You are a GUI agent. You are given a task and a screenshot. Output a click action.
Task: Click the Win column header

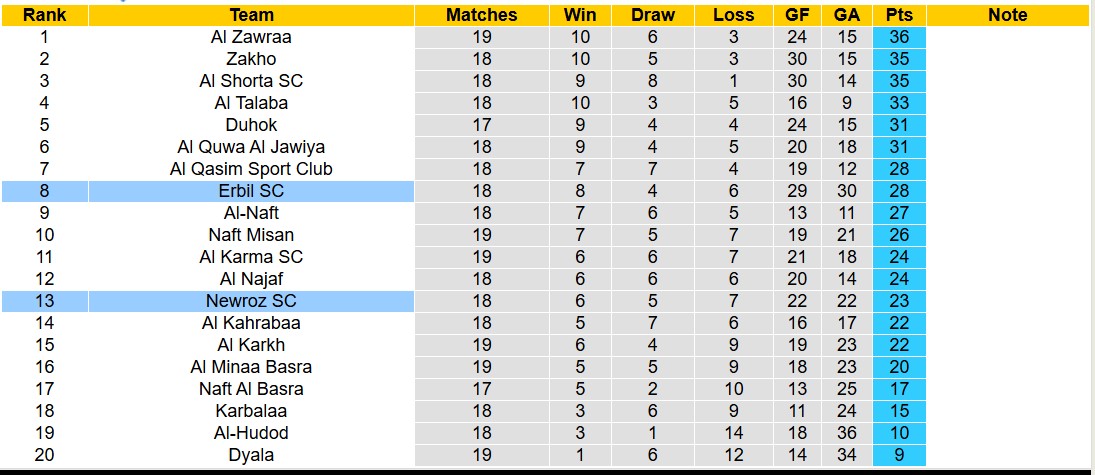[x=580, y=15]
